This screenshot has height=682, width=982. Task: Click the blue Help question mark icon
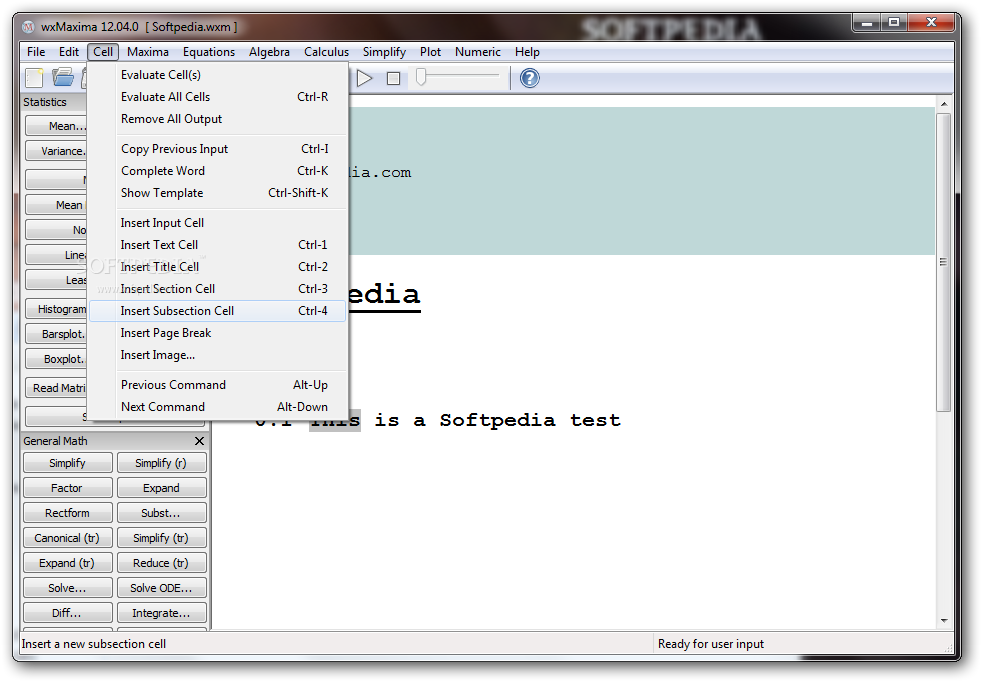(530, 78)
